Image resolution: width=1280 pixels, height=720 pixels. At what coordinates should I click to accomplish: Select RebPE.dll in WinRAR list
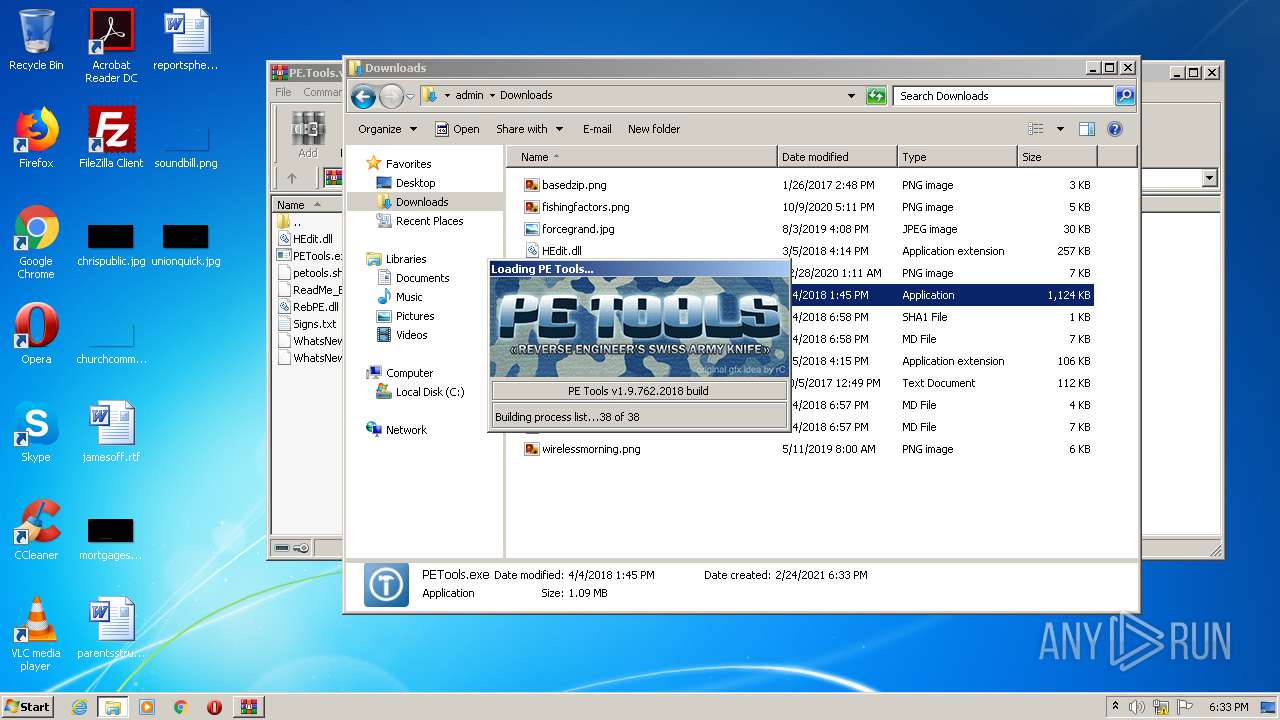(315, 307)
